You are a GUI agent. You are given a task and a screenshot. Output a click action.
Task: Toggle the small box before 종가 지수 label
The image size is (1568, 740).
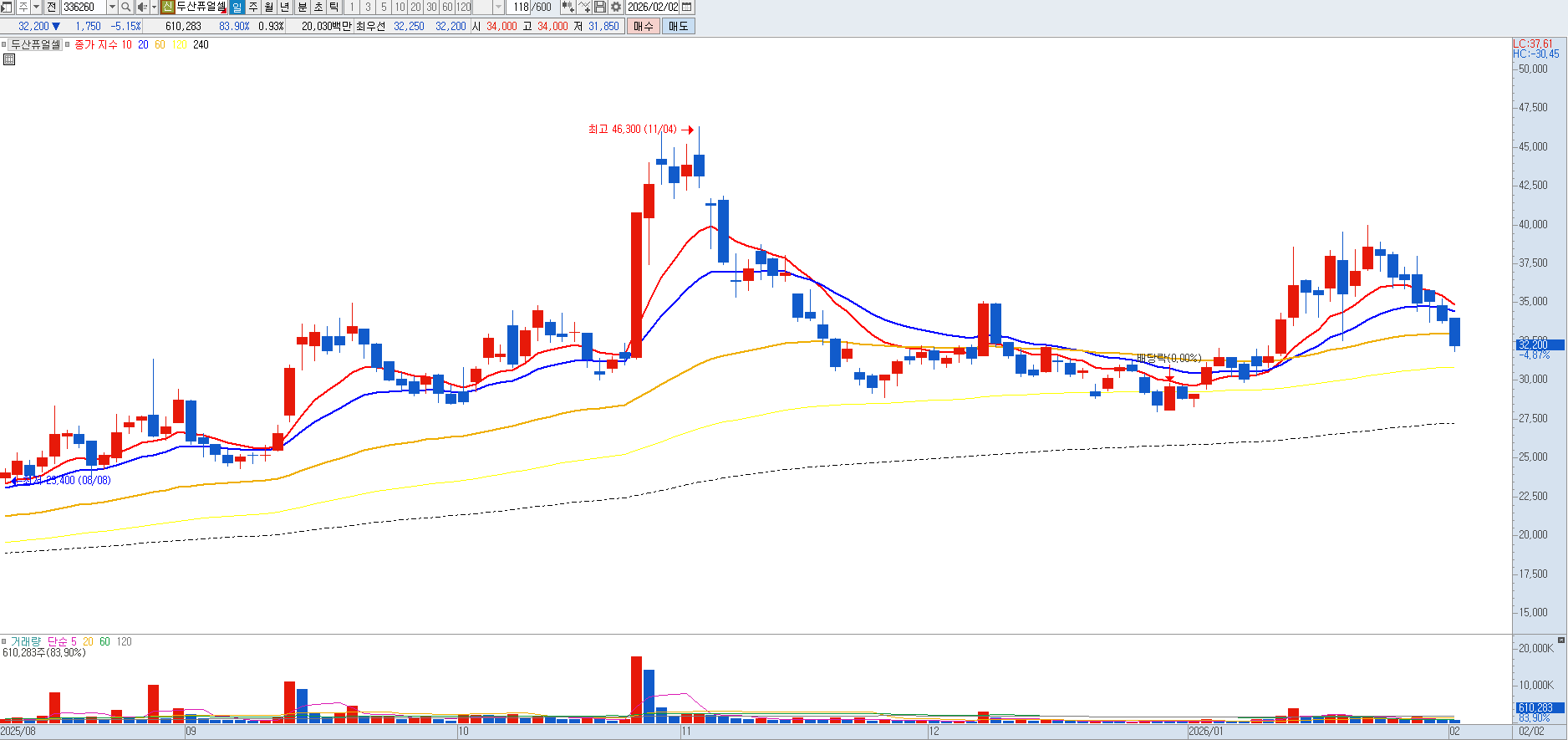[x=68, y=45]
